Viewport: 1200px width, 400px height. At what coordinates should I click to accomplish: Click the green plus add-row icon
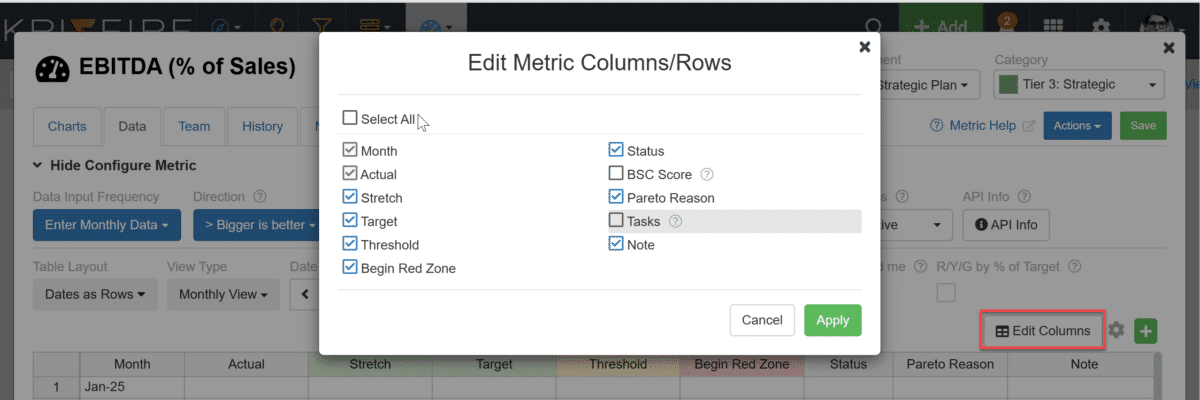(x=1146, y=331)
